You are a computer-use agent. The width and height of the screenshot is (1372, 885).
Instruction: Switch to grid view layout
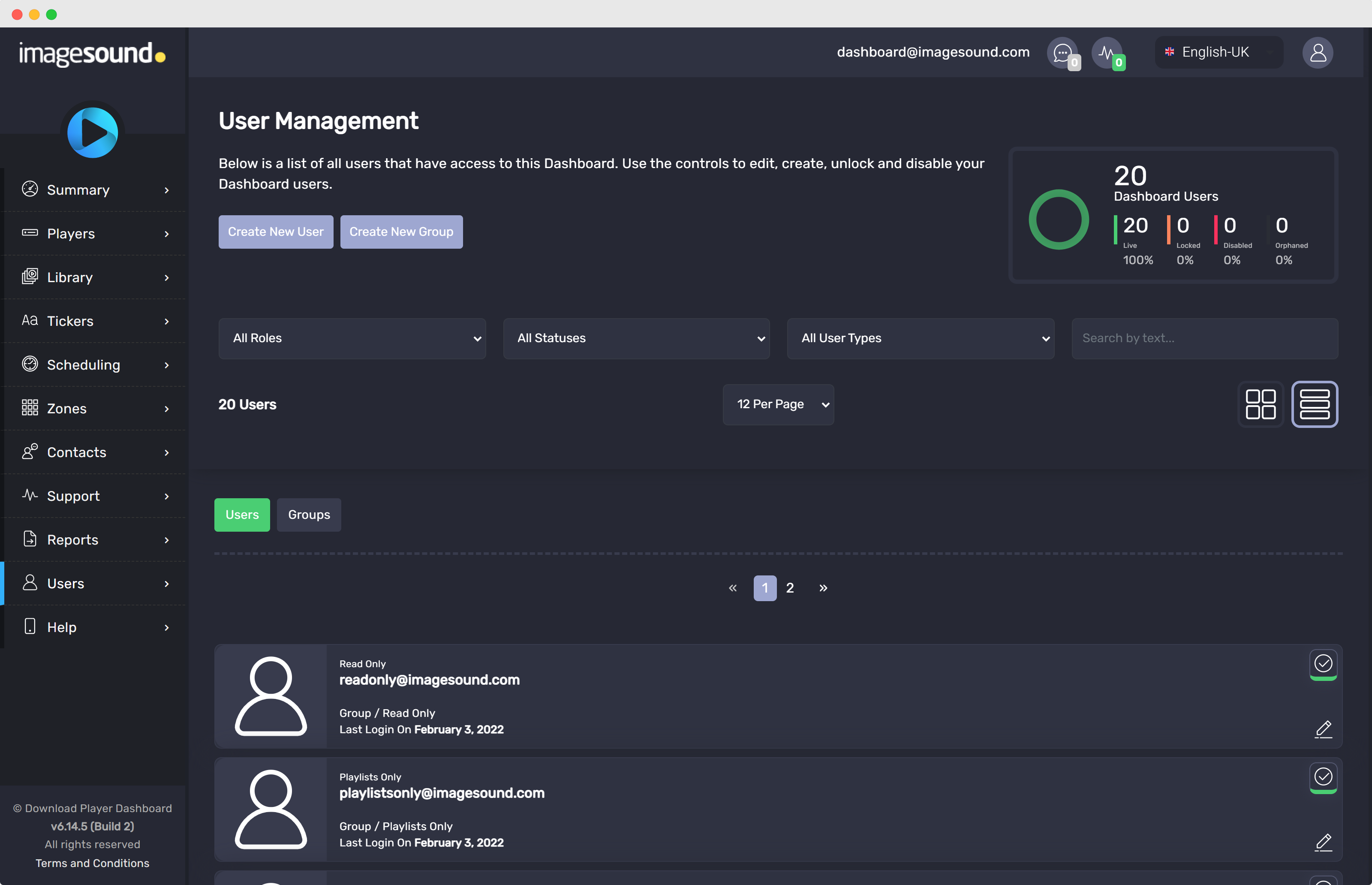pyautogui.click(x=1261, y=405)
